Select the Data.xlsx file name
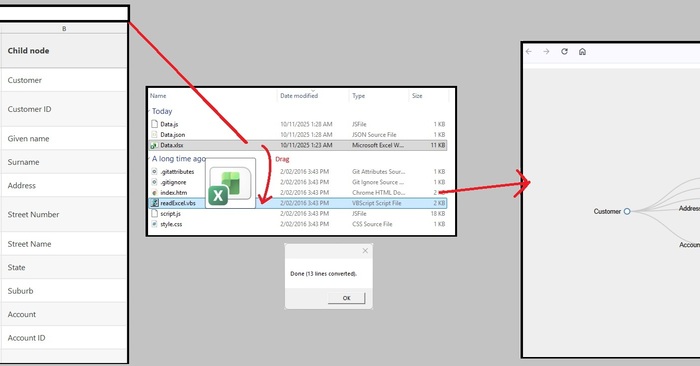The width and height of the screenshot is (700, 366). (171, 146)
